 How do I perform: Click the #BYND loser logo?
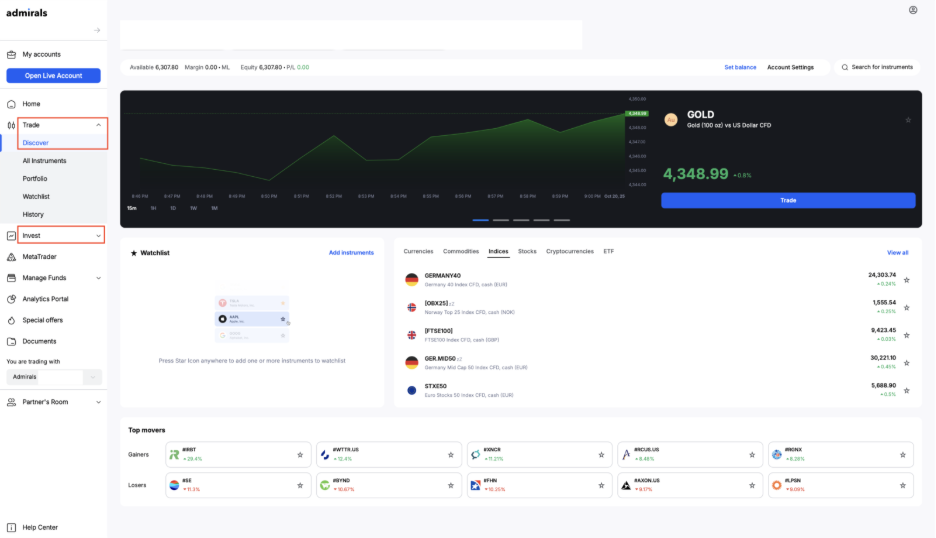point(325,485)
